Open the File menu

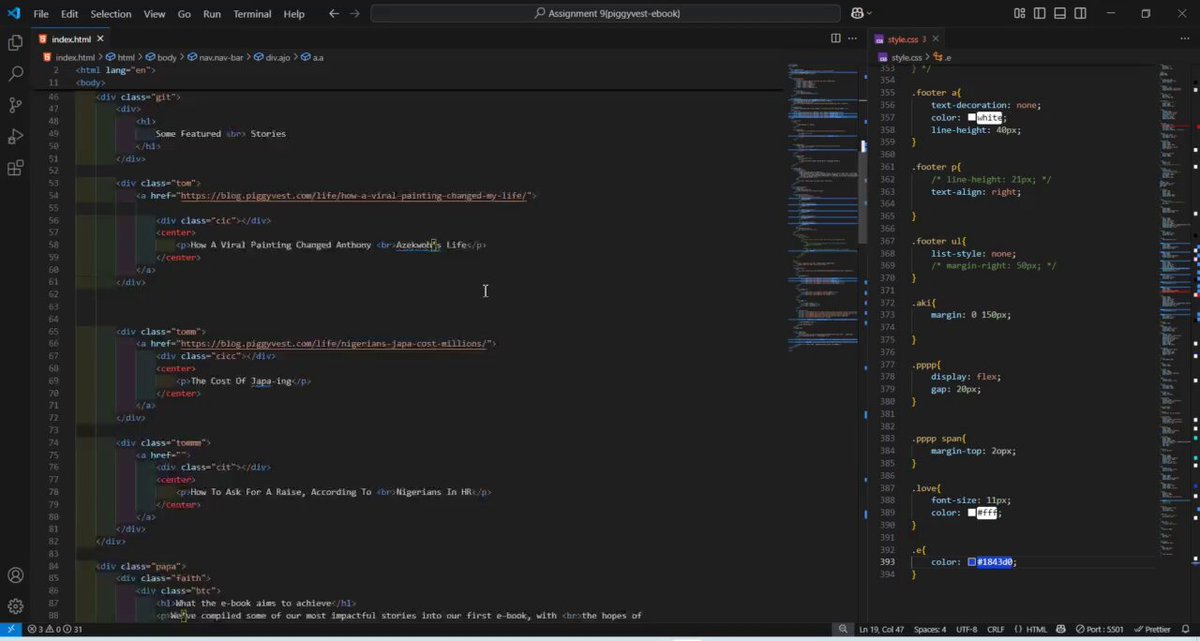tap(41, 14)
